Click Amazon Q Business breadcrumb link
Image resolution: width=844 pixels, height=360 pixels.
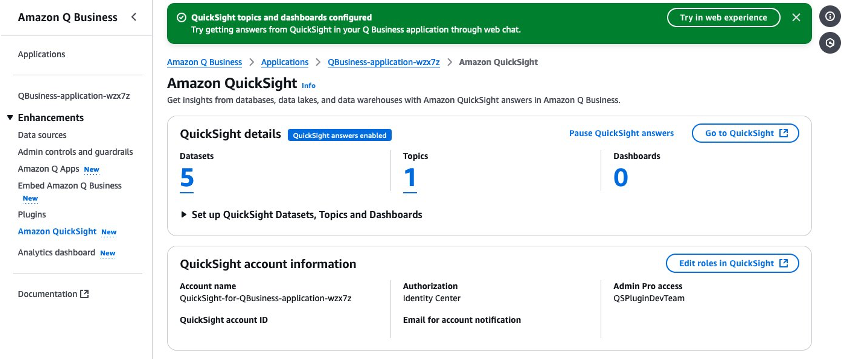pos(205,62)
